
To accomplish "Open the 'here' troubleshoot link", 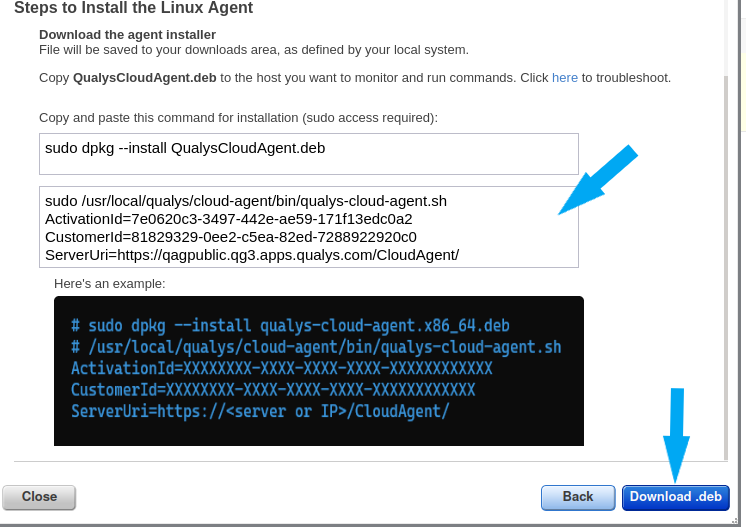I will click(565, 78).
